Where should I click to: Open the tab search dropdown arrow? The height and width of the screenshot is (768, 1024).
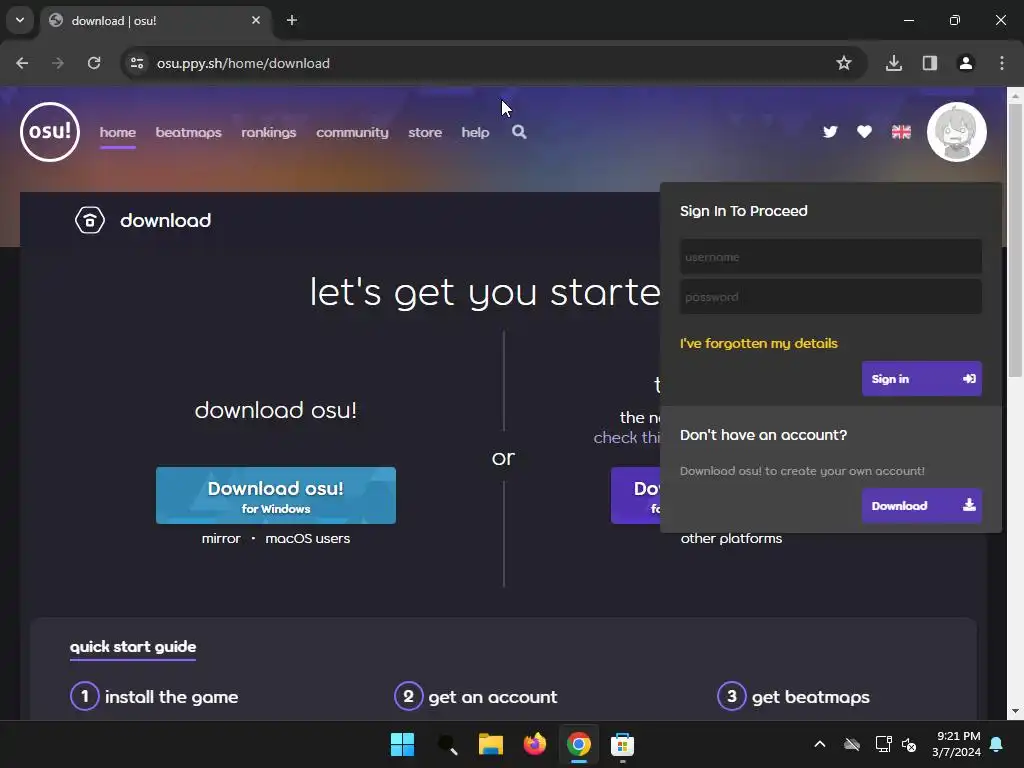click(x=20, y=20)
